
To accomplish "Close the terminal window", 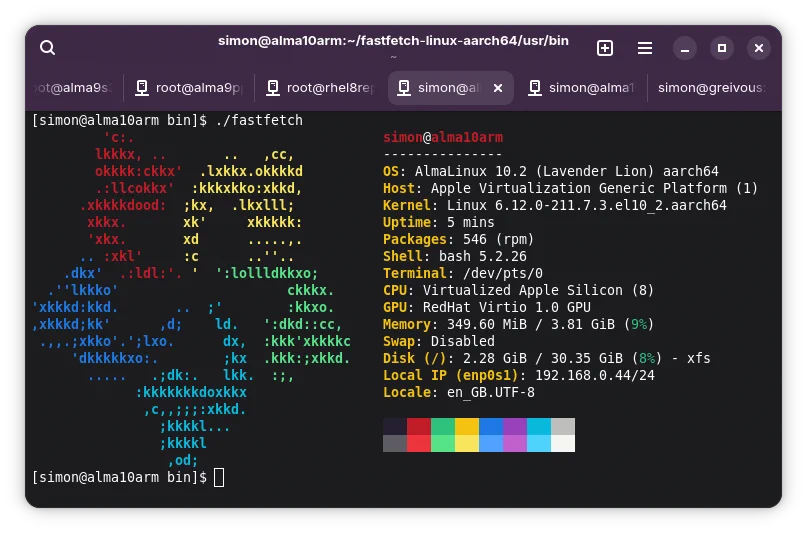I will pos(759,48).
